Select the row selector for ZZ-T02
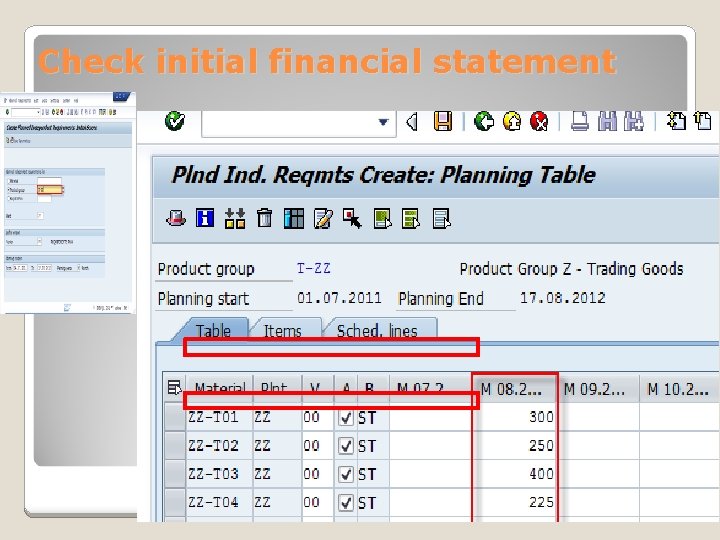This screenshot has height=540, width=720. pos(174,445)
